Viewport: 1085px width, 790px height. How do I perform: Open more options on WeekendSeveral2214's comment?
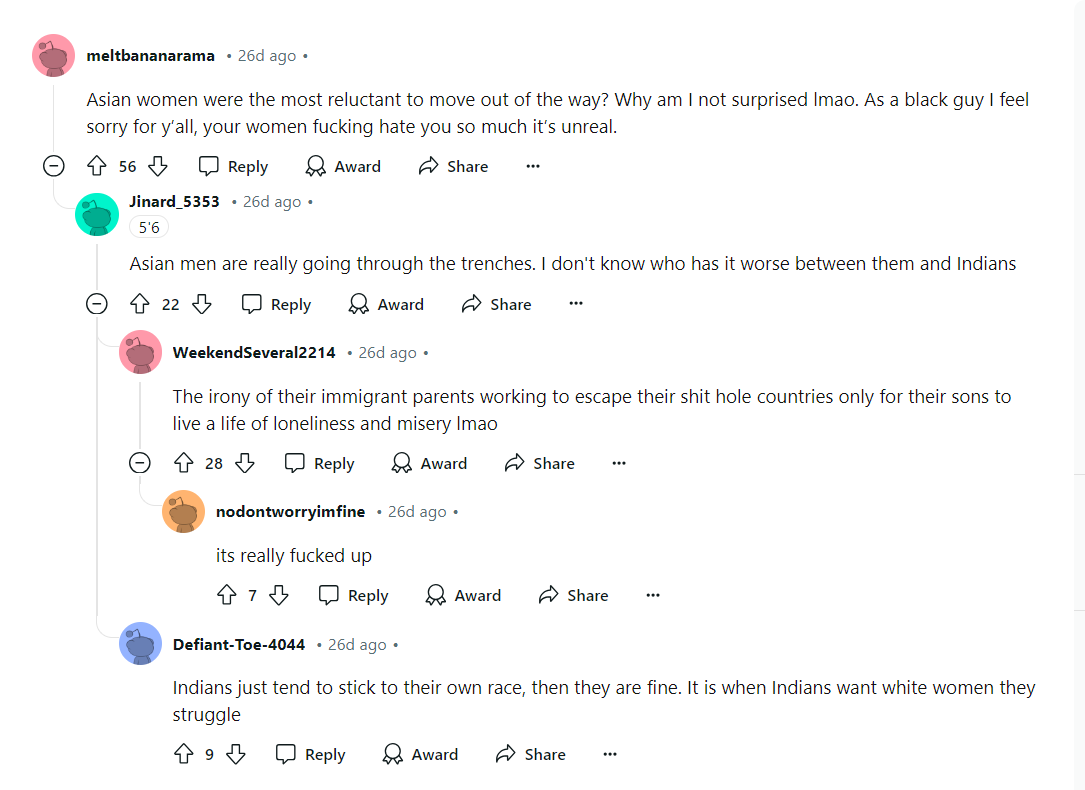(x=619, y=463)
